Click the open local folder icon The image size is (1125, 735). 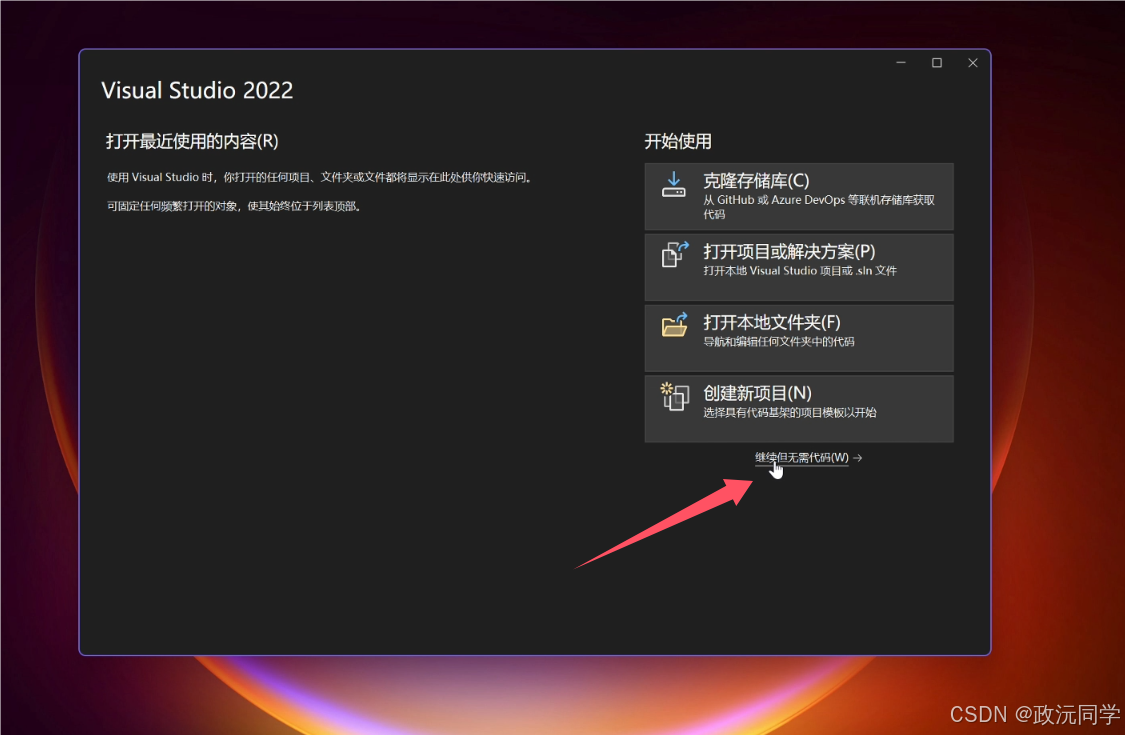[674, 324]
